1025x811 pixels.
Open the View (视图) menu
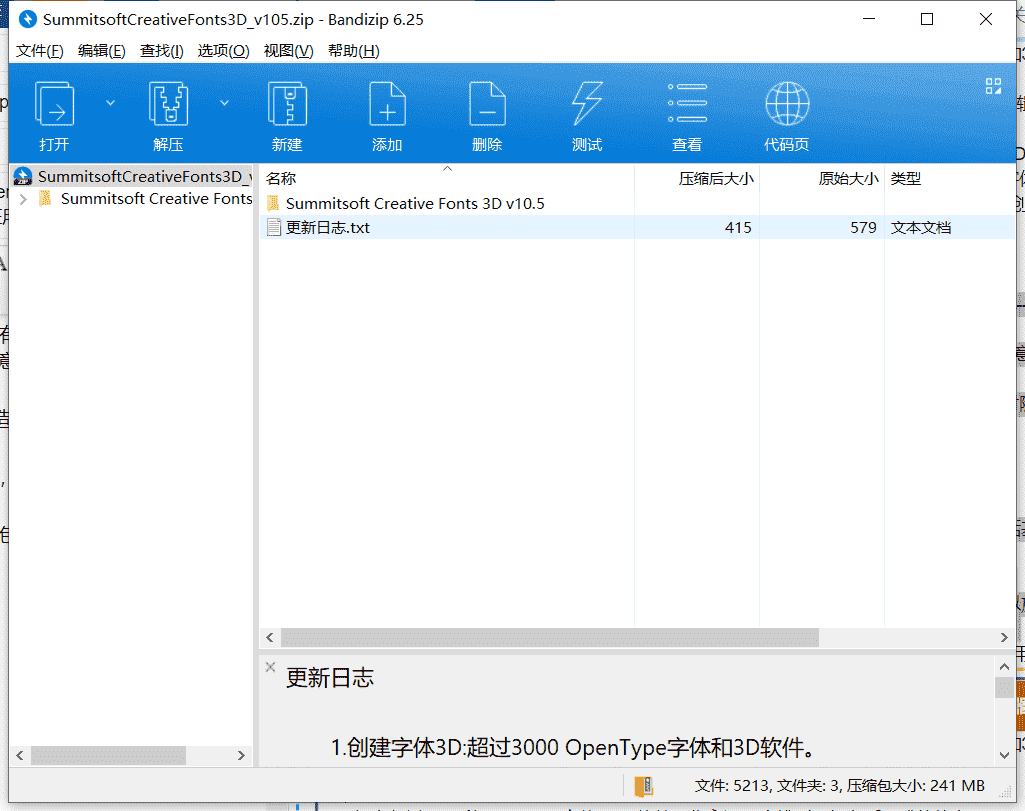click(288, 51)
